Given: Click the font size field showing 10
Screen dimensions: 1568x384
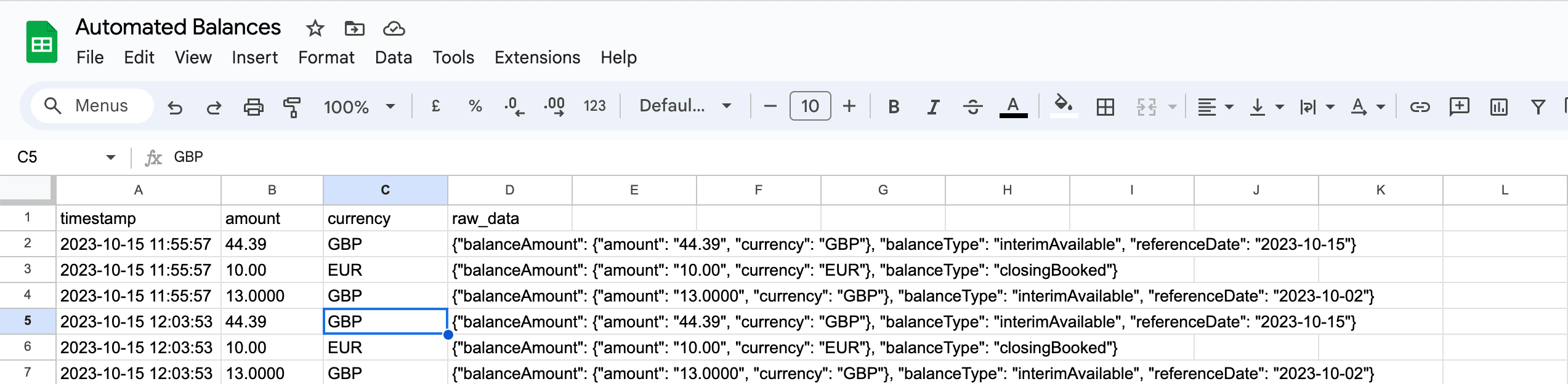Looking at the screenshot, I should [810, 106].
